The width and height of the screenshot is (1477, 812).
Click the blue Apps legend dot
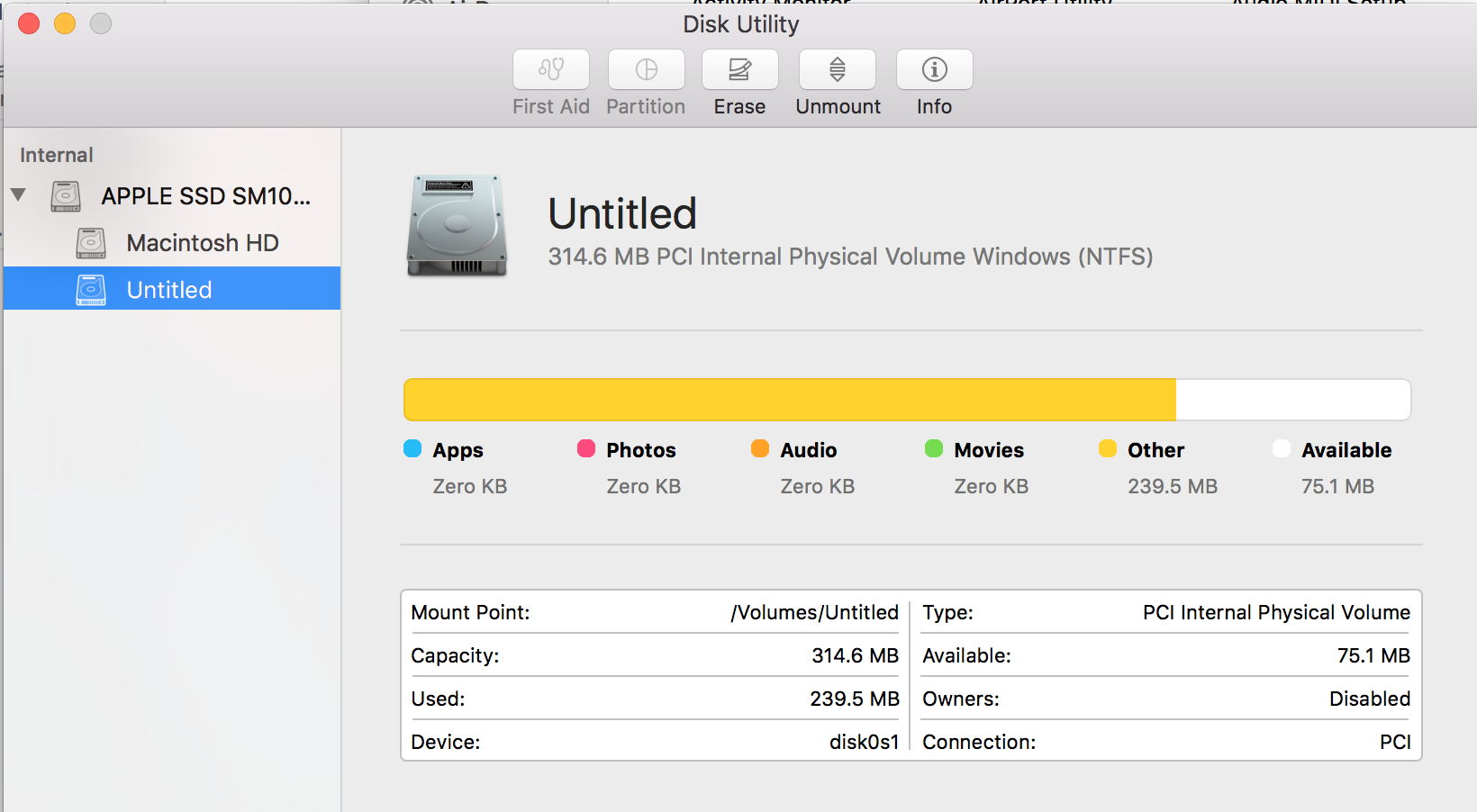coord(412,448)
